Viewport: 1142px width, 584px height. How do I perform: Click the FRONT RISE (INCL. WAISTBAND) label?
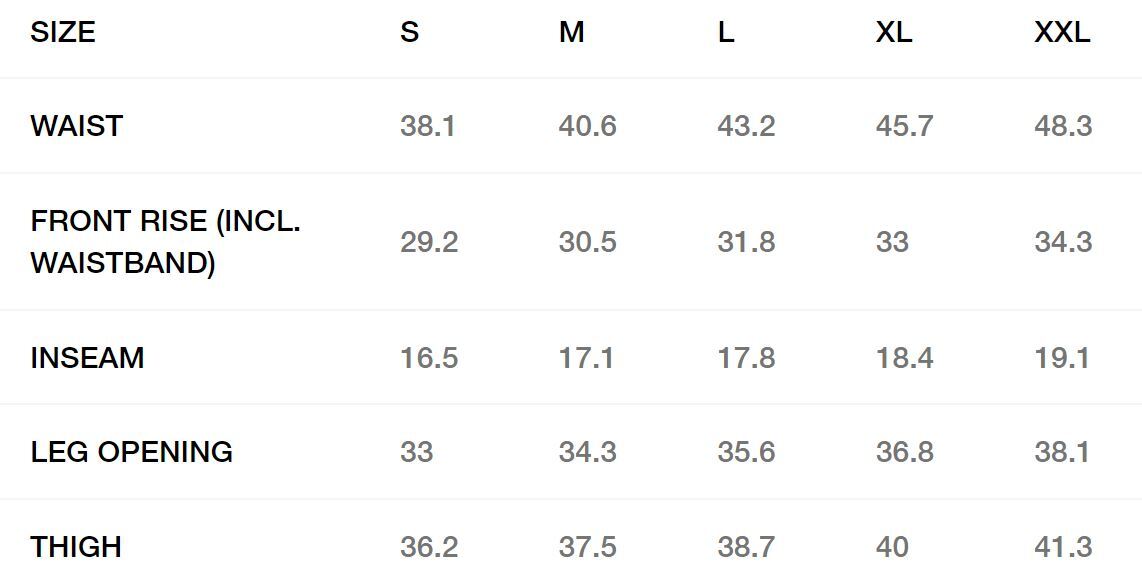click(x=165, y=242)
